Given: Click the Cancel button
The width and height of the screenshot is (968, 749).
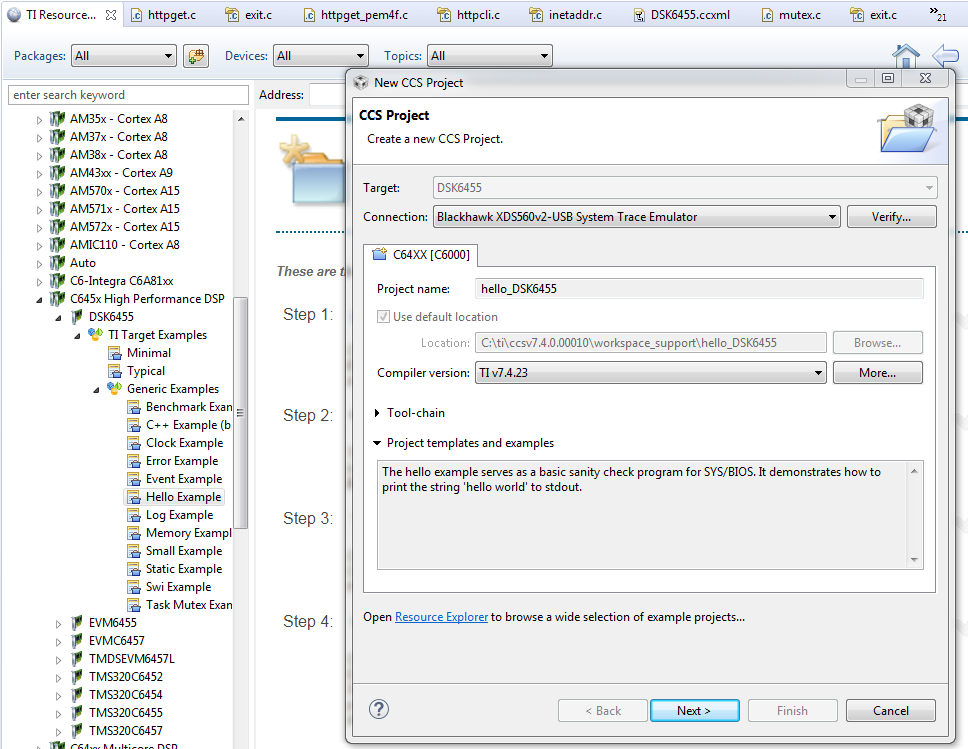Looking at the screenshot, I should pyautogui.click(x=891, y=711).
